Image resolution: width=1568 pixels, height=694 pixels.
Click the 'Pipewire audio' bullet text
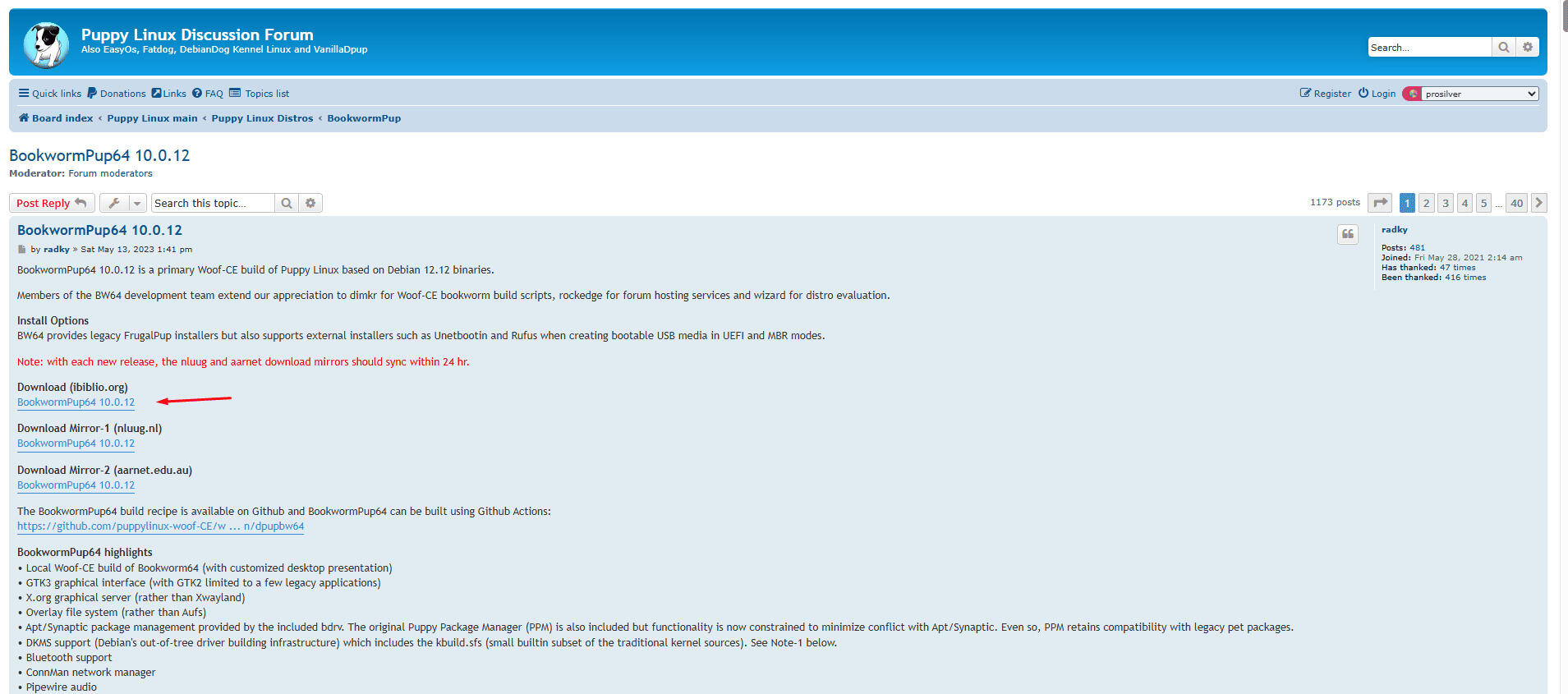(61, 687)
